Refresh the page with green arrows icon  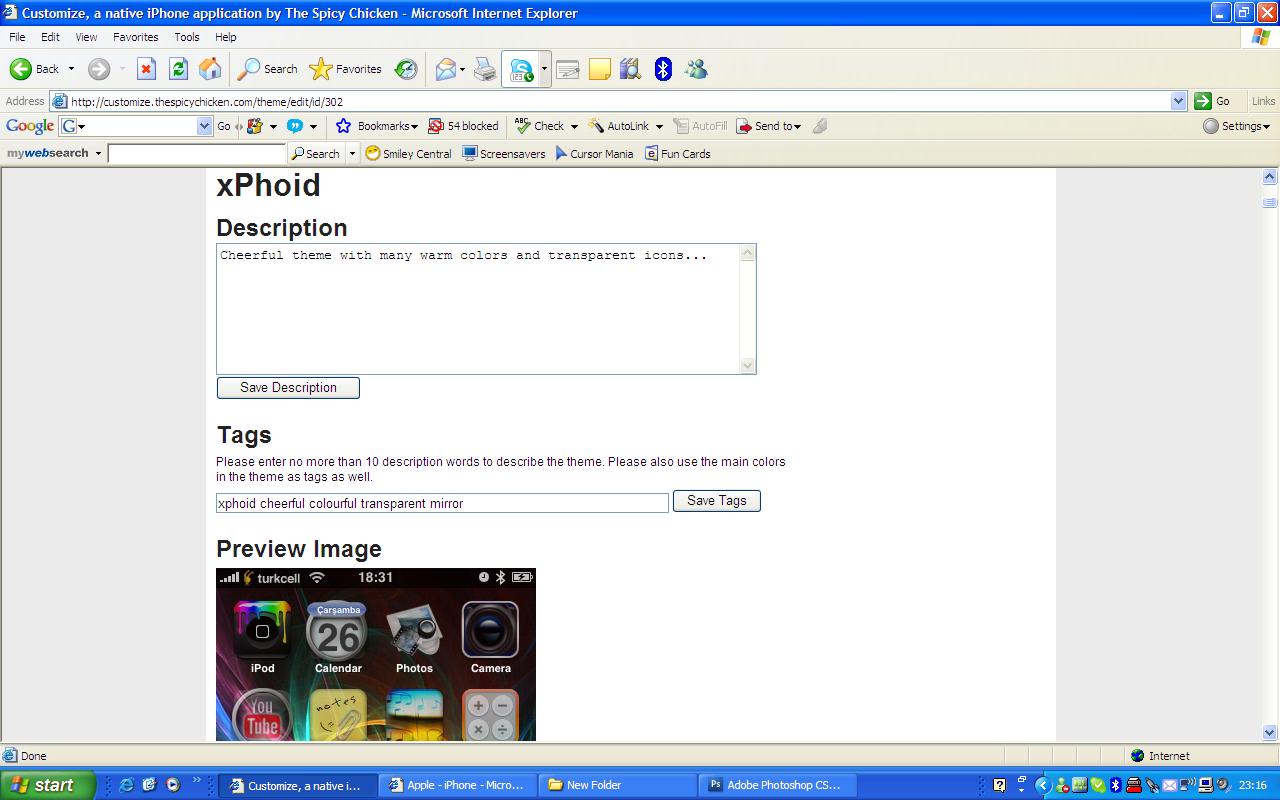click(178, 69)
